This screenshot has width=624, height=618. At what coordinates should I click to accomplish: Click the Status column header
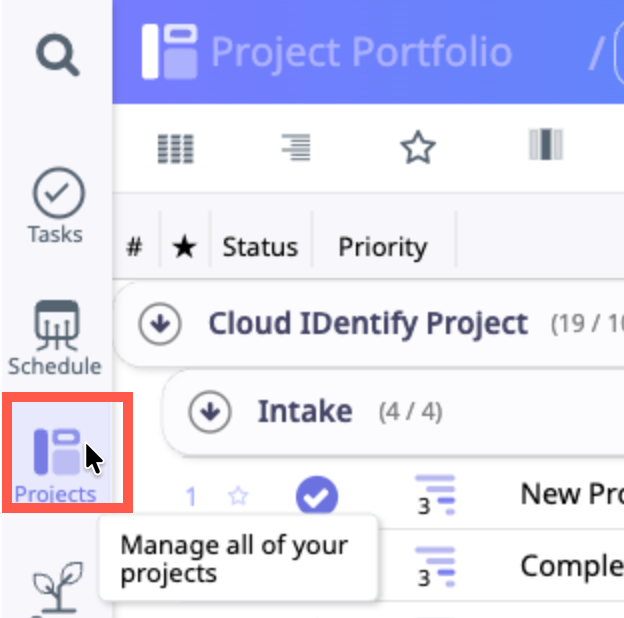click(x=260, y=247)
